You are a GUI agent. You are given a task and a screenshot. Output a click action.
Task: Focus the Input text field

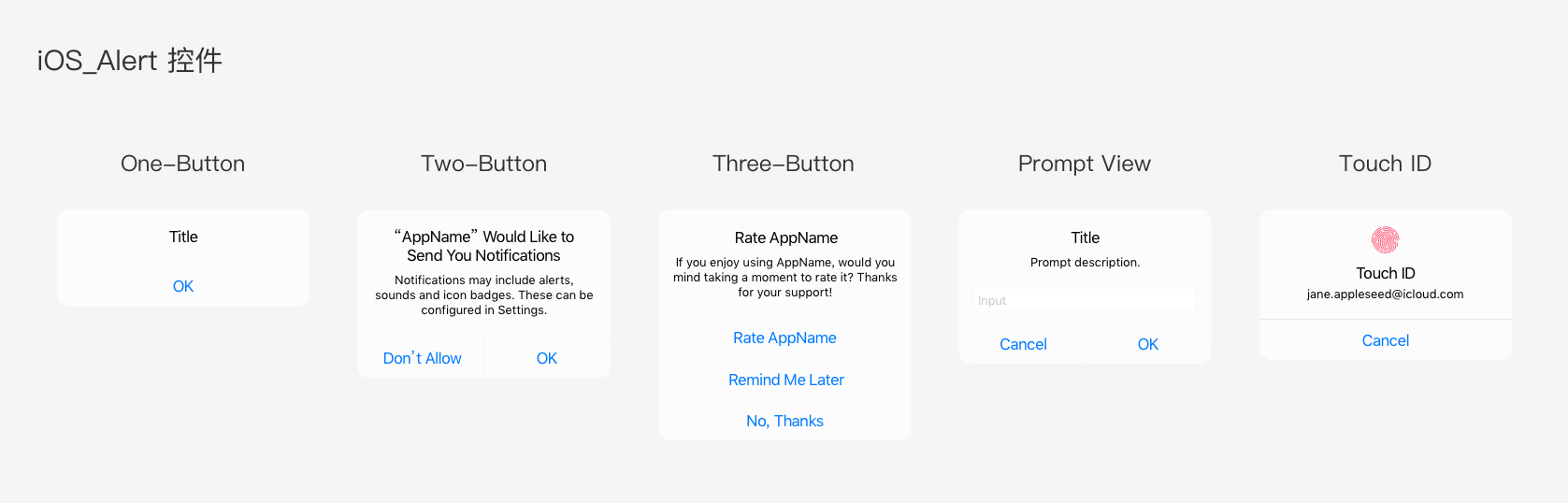[x=1085, y=300]
